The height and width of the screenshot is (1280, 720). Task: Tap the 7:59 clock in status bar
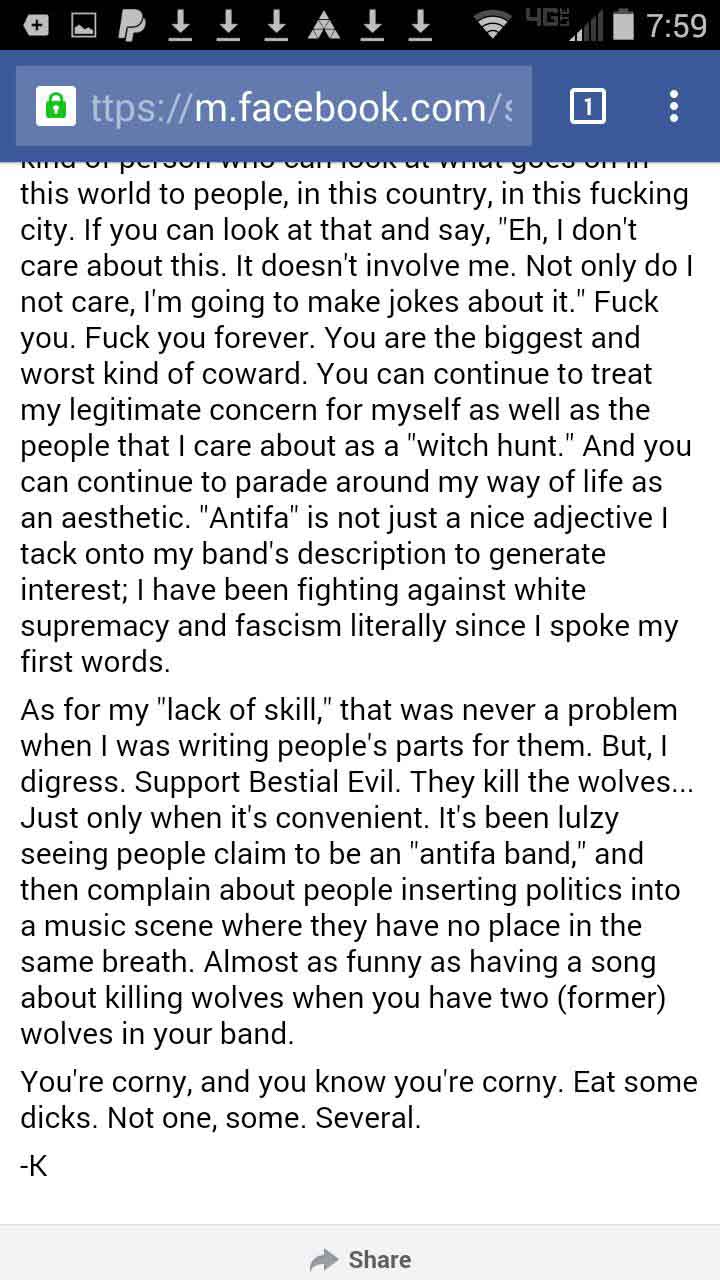pyautogui.click(x=677, y=24)
